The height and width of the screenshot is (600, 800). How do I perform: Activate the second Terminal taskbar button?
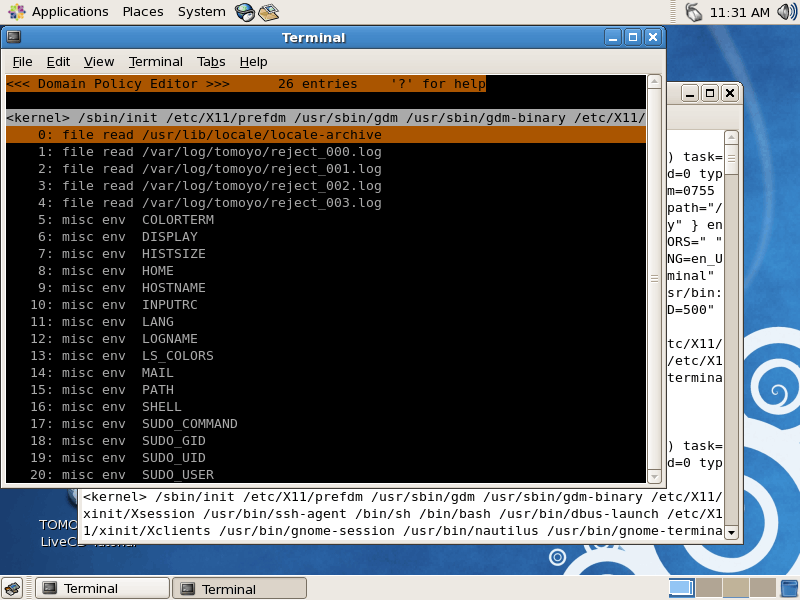(240, 588)
